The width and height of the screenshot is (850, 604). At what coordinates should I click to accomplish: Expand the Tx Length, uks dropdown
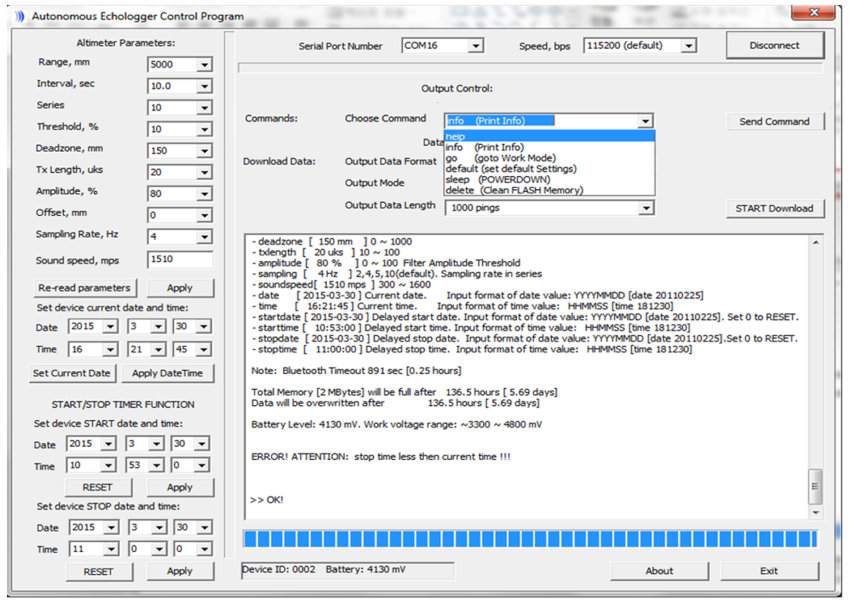coord(204,172)
